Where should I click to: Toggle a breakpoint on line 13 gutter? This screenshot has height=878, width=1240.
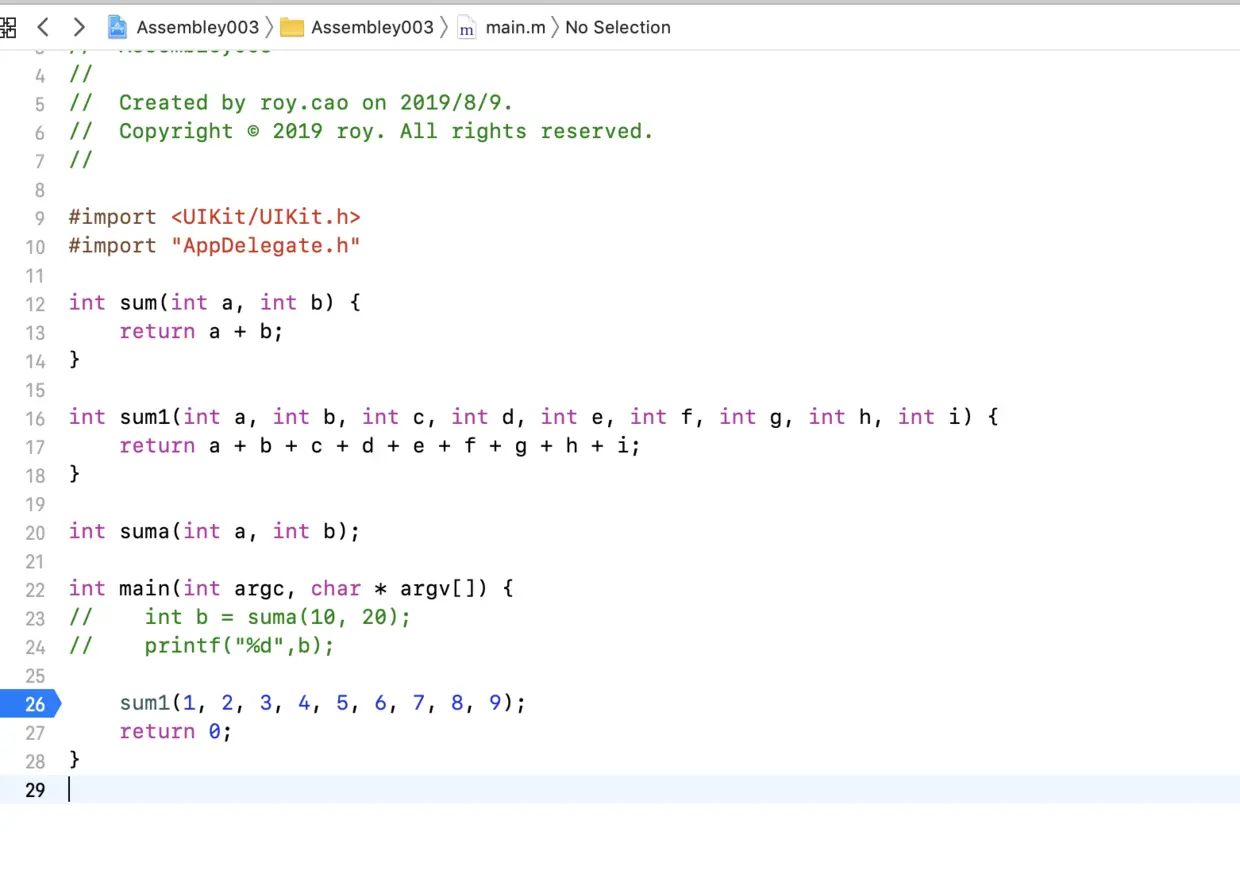[35, 331]
